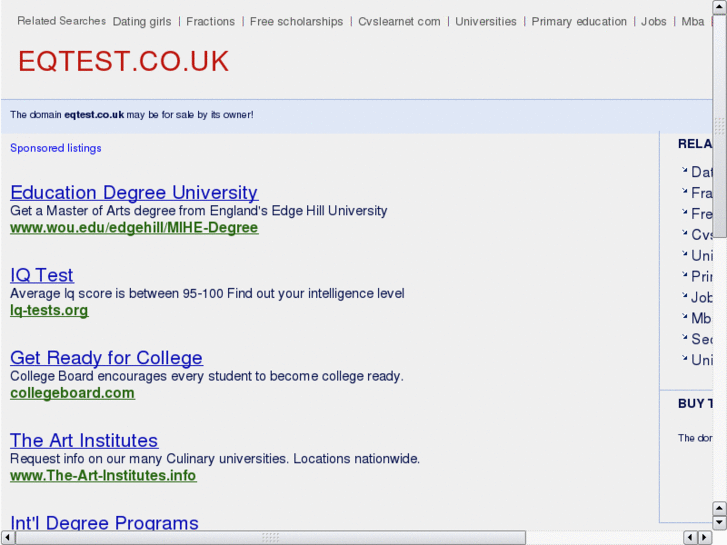Click arrow bullet icon beside 'Cvs'
The width and height of the screenshot is (727, 545).
[x=684, y=233]
